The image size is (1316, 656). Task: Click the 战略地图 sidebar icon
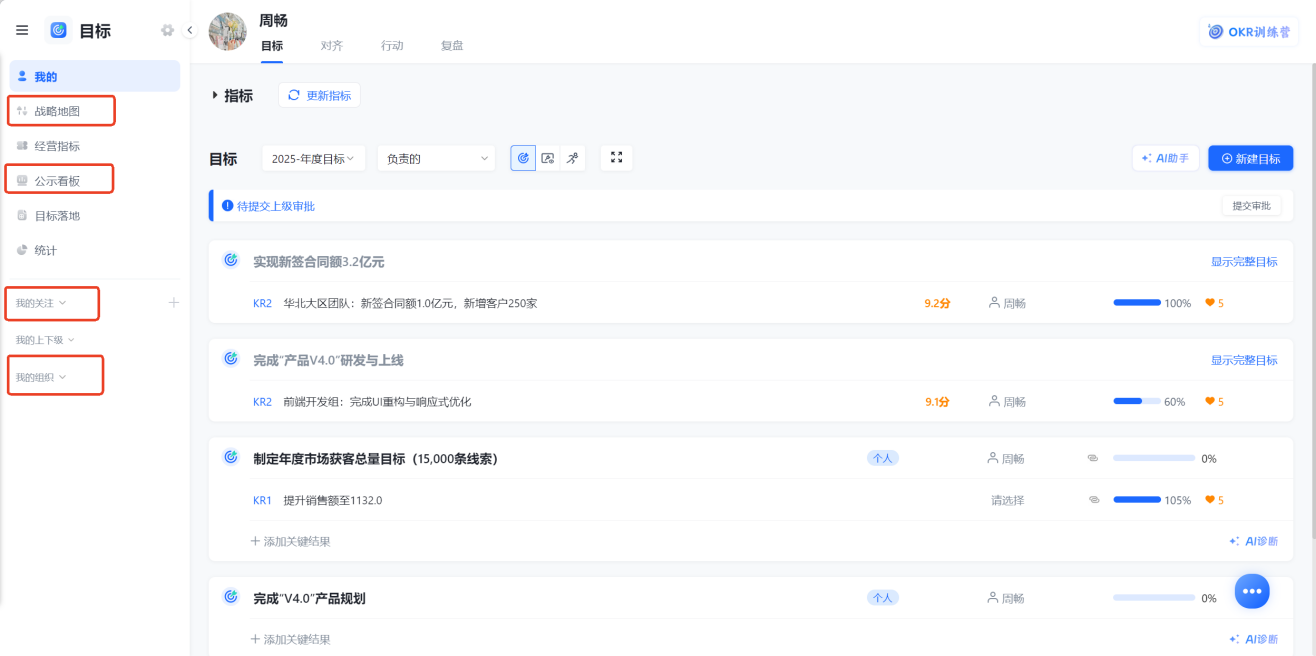[x=22, y=111]
